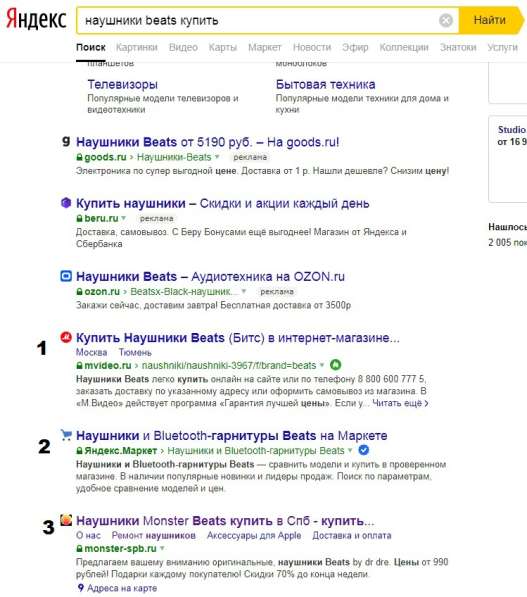Click the monster-spb.ru favicon
The image size is (527, 597).
66,520
